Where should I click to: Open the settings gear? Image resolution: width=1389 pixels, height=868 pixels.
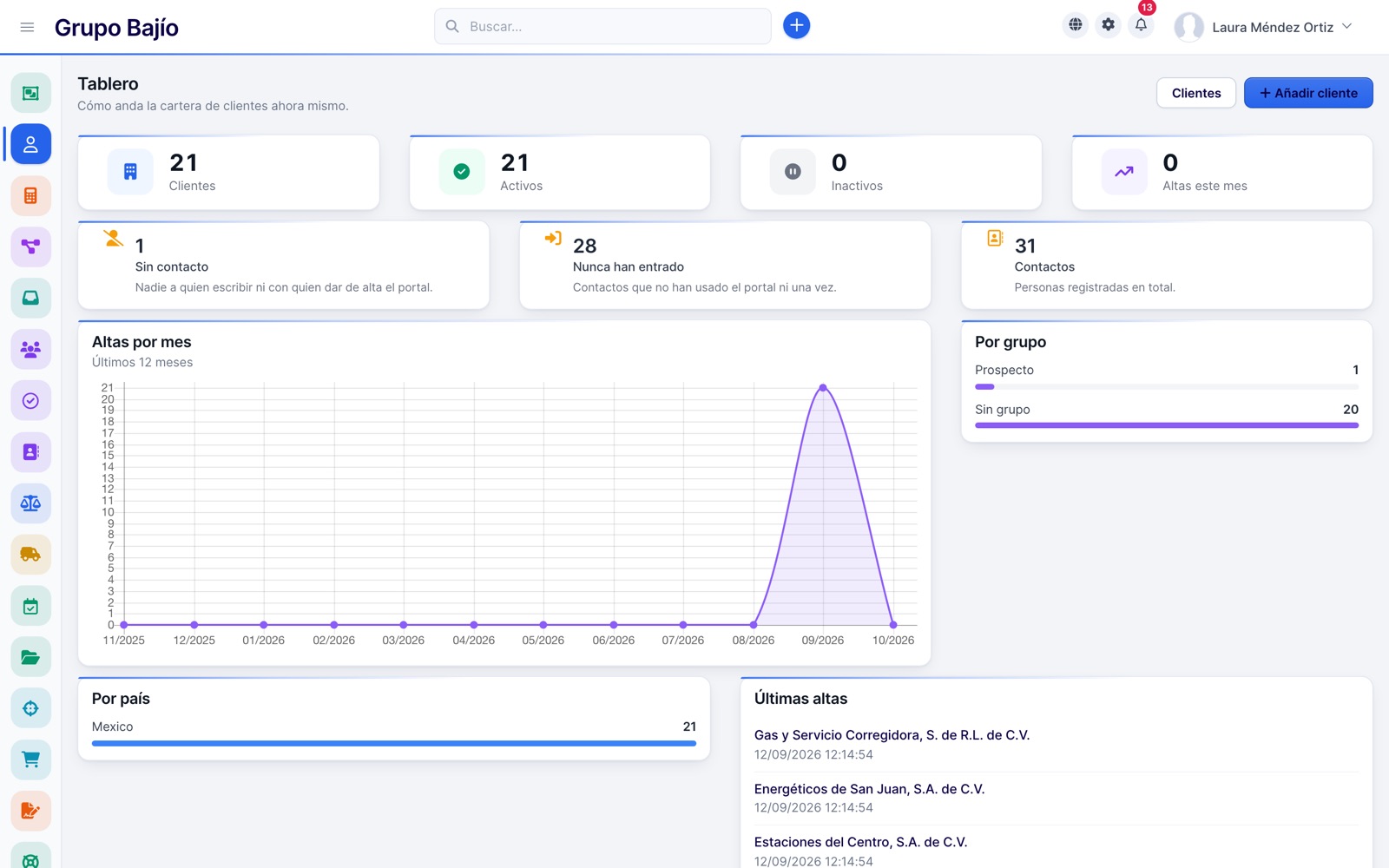[1109, 25]
